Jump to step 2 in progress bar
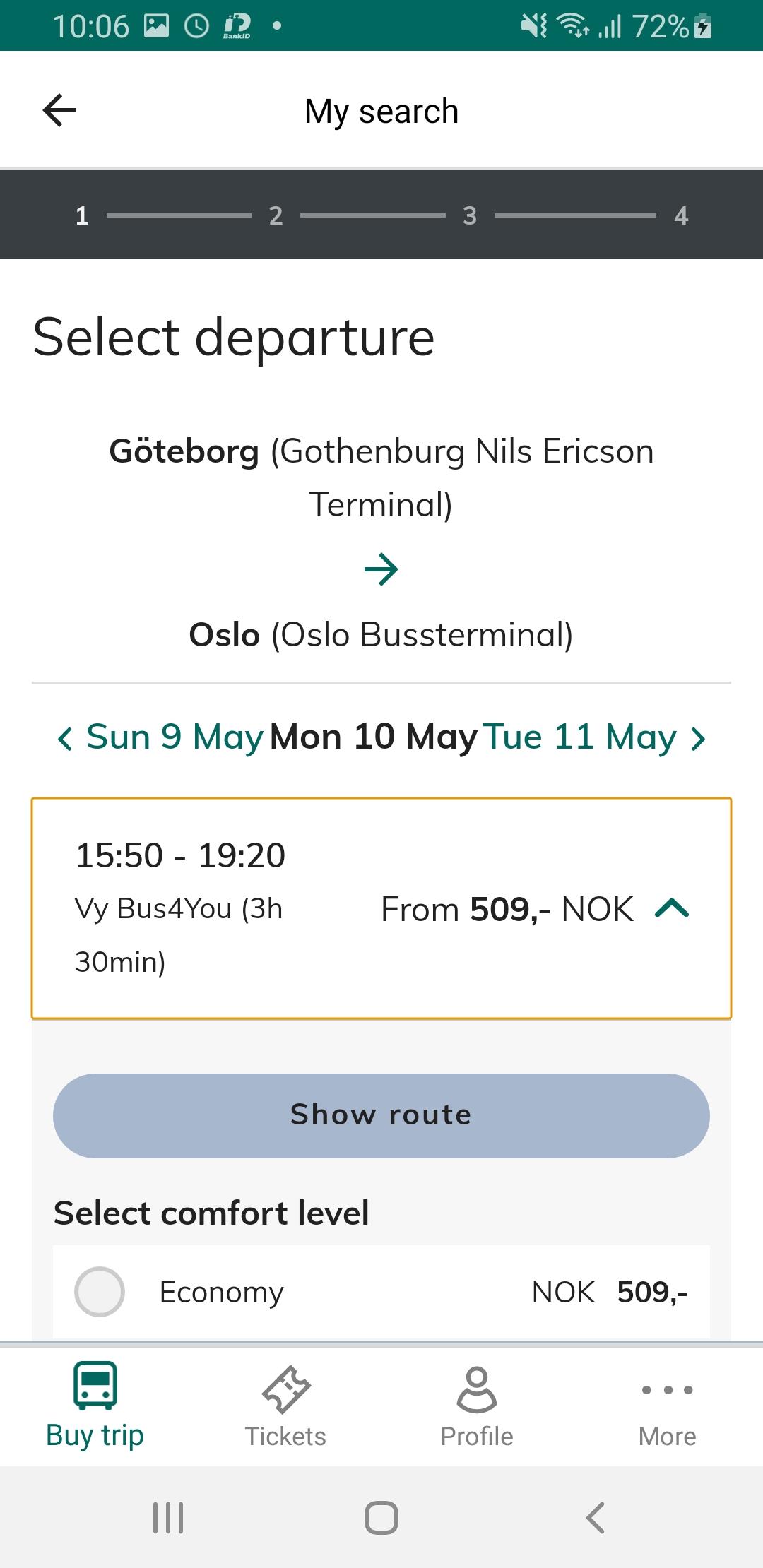The height and width of the screenshot is (1568, 763). click(276, 215)
